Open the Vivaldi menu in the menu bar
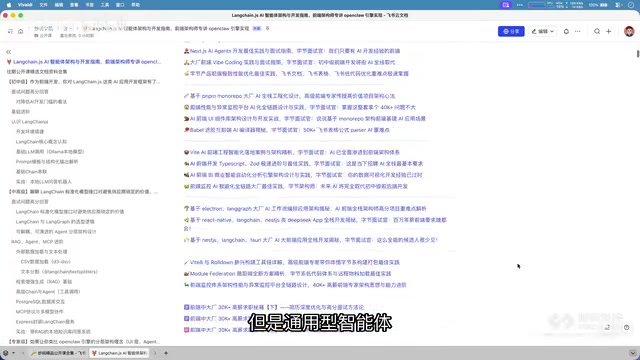The image size is (640, 360). 25,5
